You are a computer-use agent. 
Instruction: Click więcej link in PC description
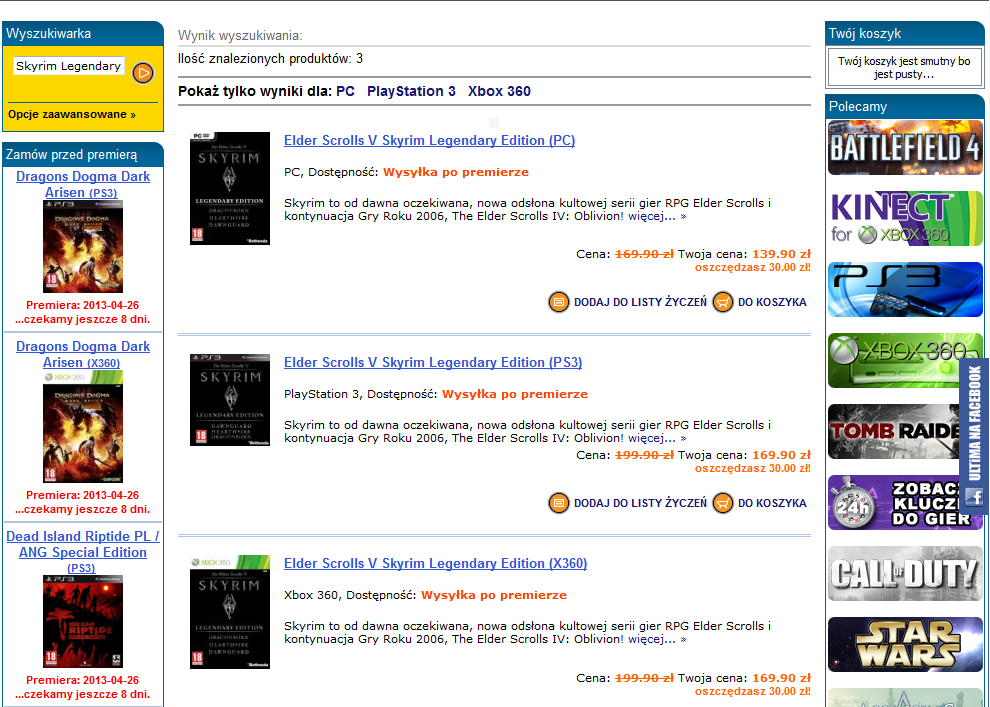pyautogui.click(x=657, y=217)
